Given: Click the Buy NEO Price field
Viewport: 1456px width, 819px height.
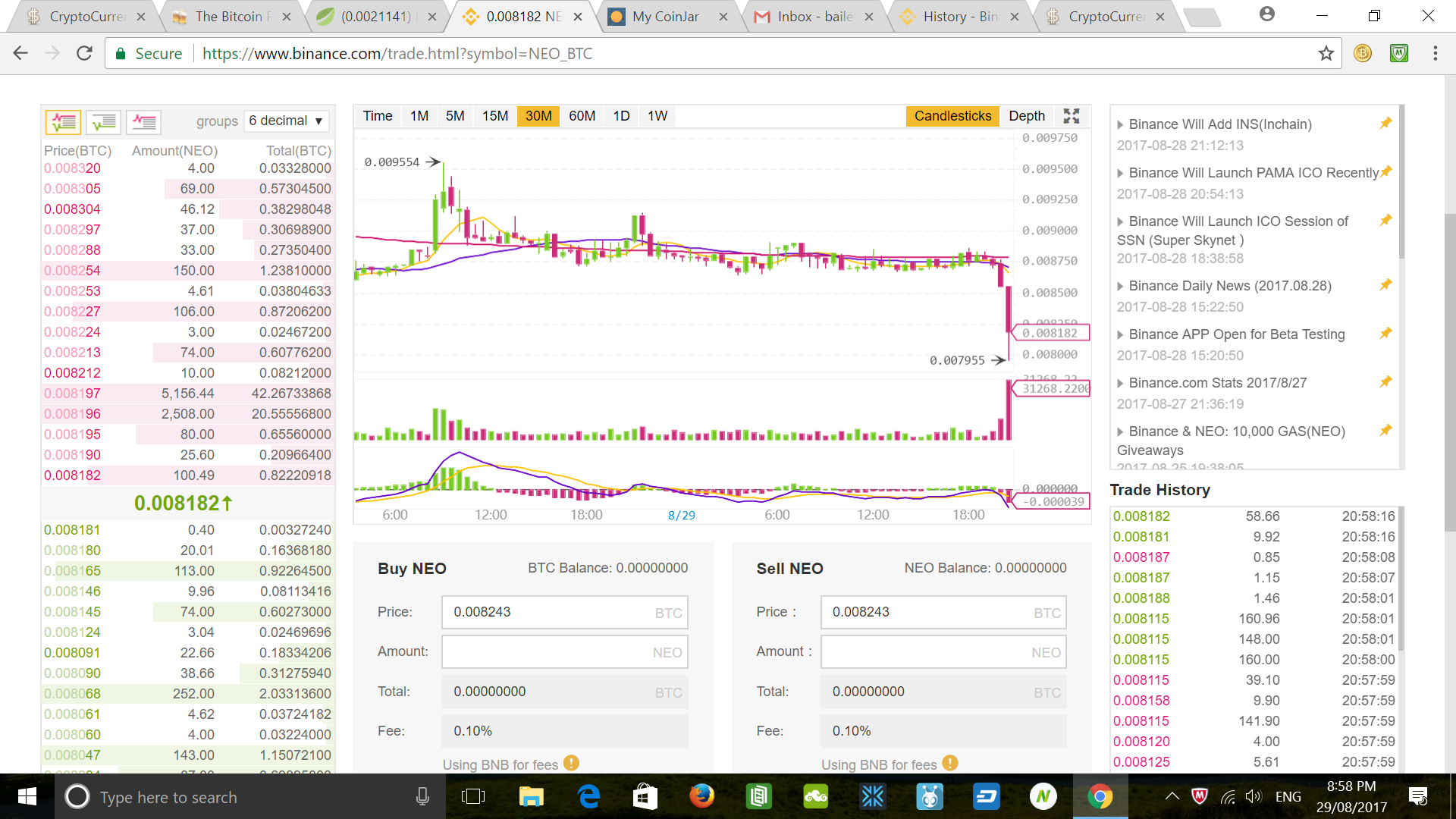Looking at the screenshot, I should [x=564, y=612].
